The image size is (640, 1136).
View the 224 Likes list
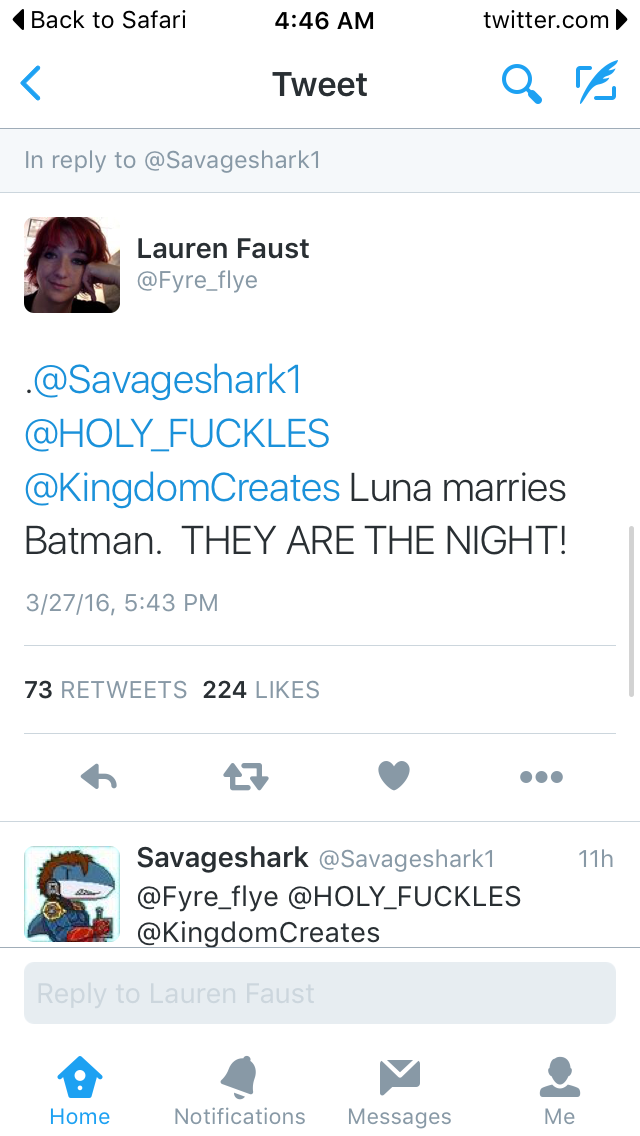click(261, 690)
